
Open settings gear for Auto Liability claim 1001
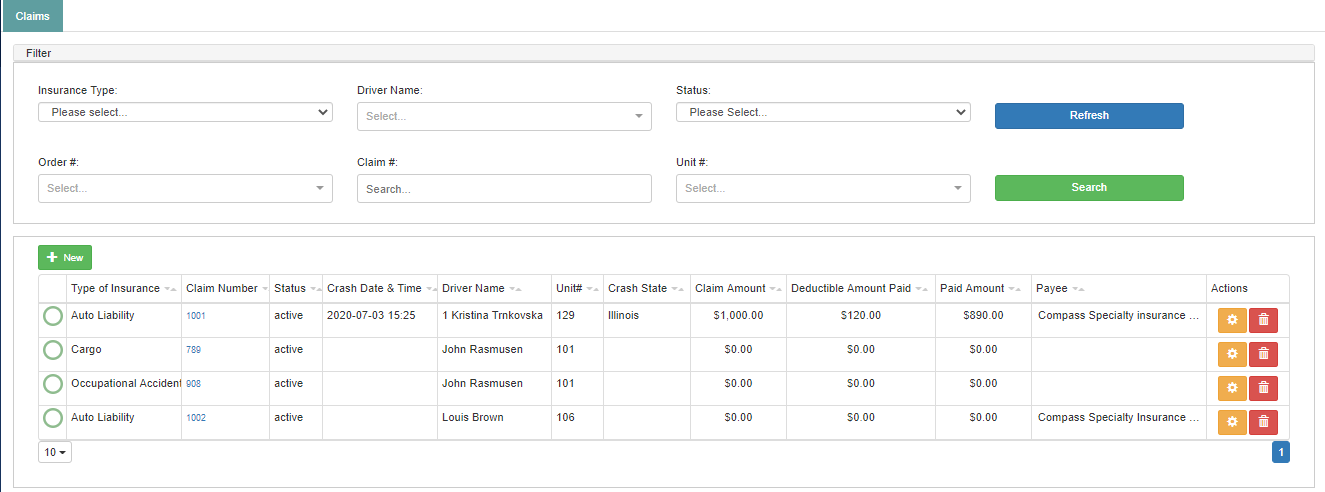1232,320
